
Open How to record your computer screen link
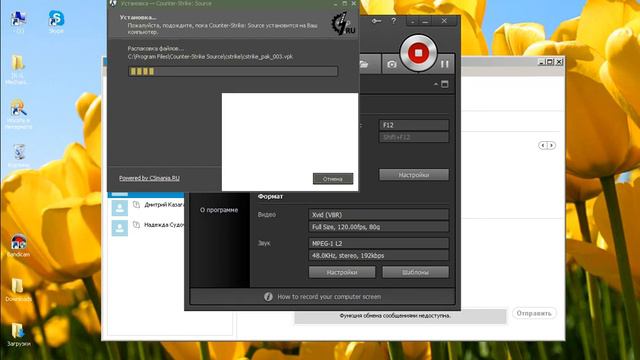(x=329, y=297)
